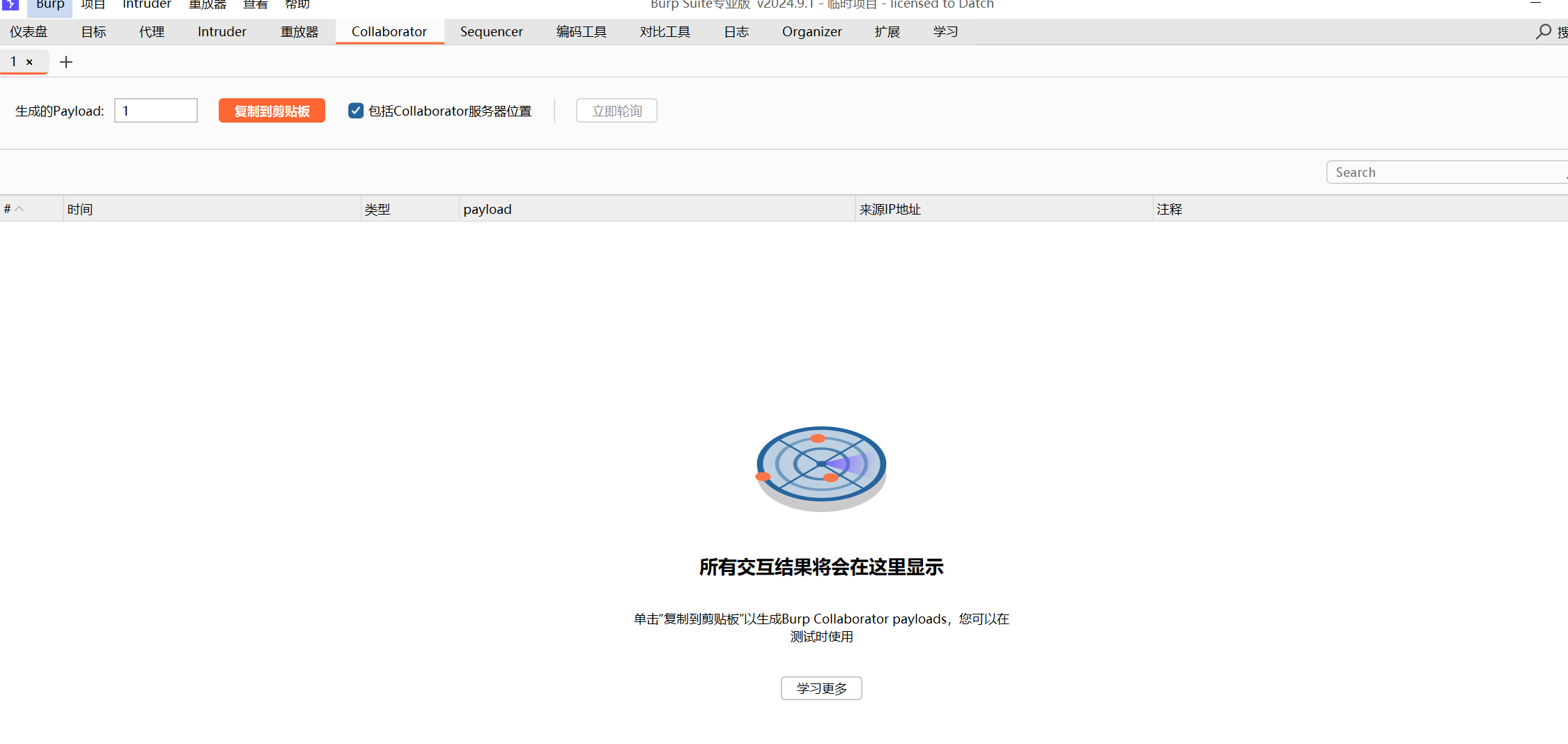Click the 复制到剪贴板 button
The height and width of the screenshot is (744, 1568).
point(272,111)
